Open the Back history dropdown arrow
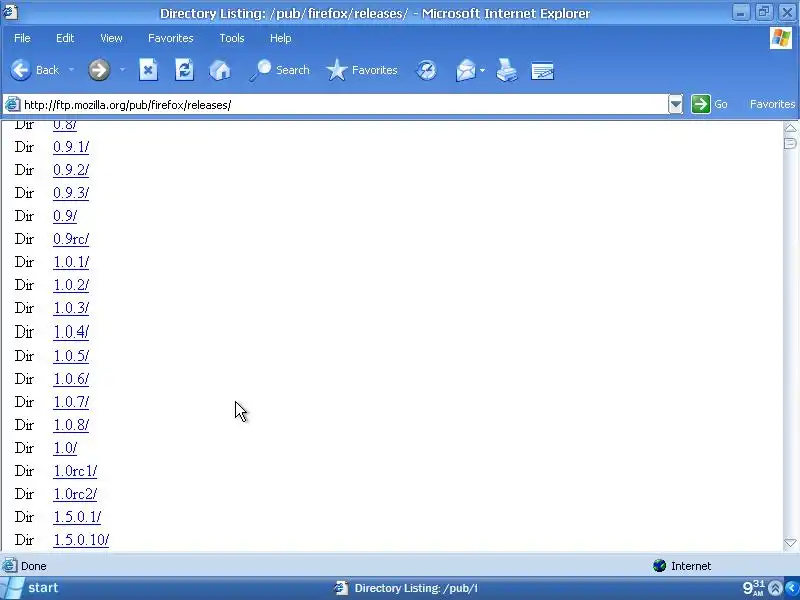800x600 pixels. [71, 70]
